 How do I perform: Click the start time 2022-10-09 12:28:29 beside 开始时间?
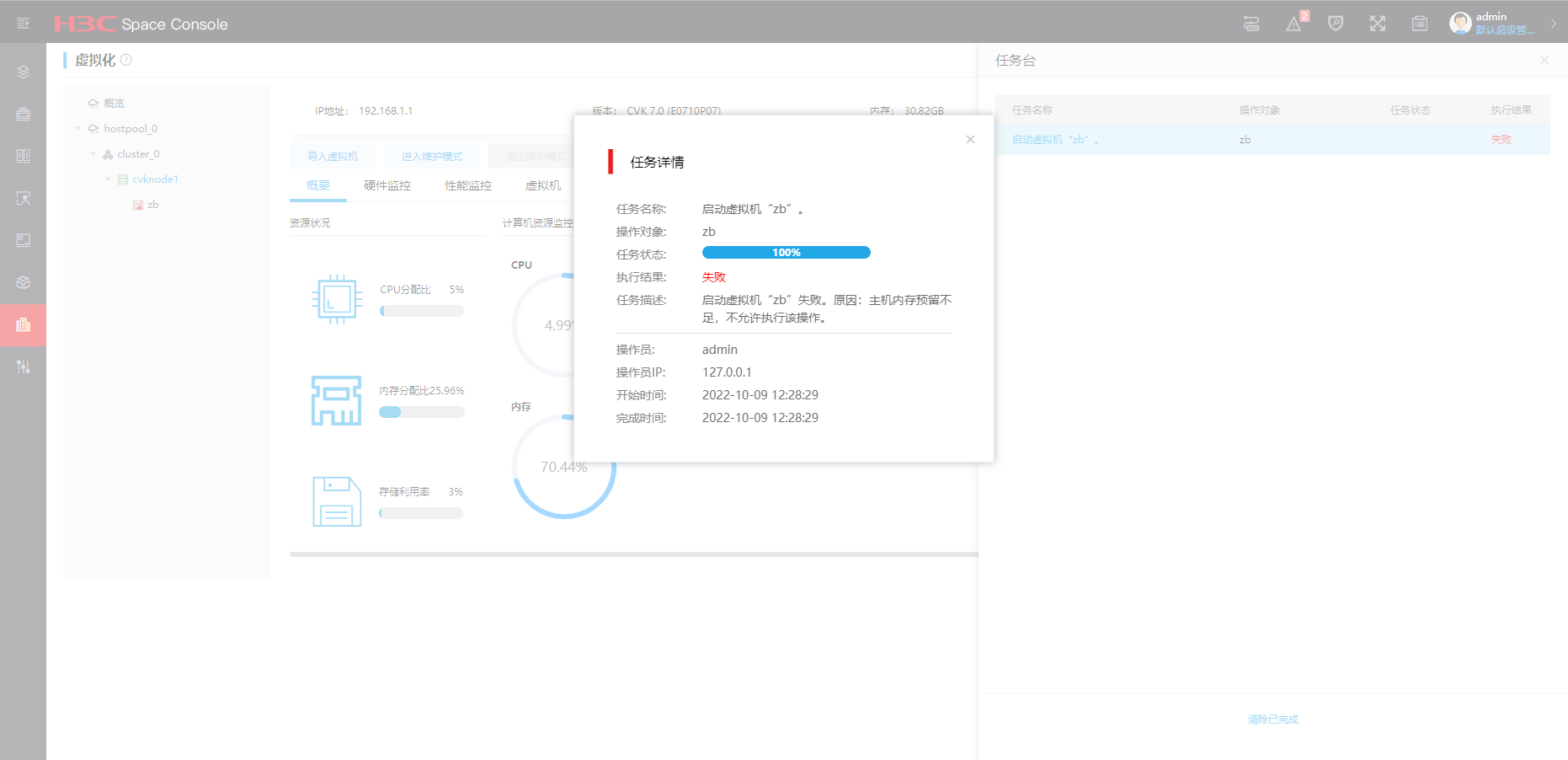point(760,395)
